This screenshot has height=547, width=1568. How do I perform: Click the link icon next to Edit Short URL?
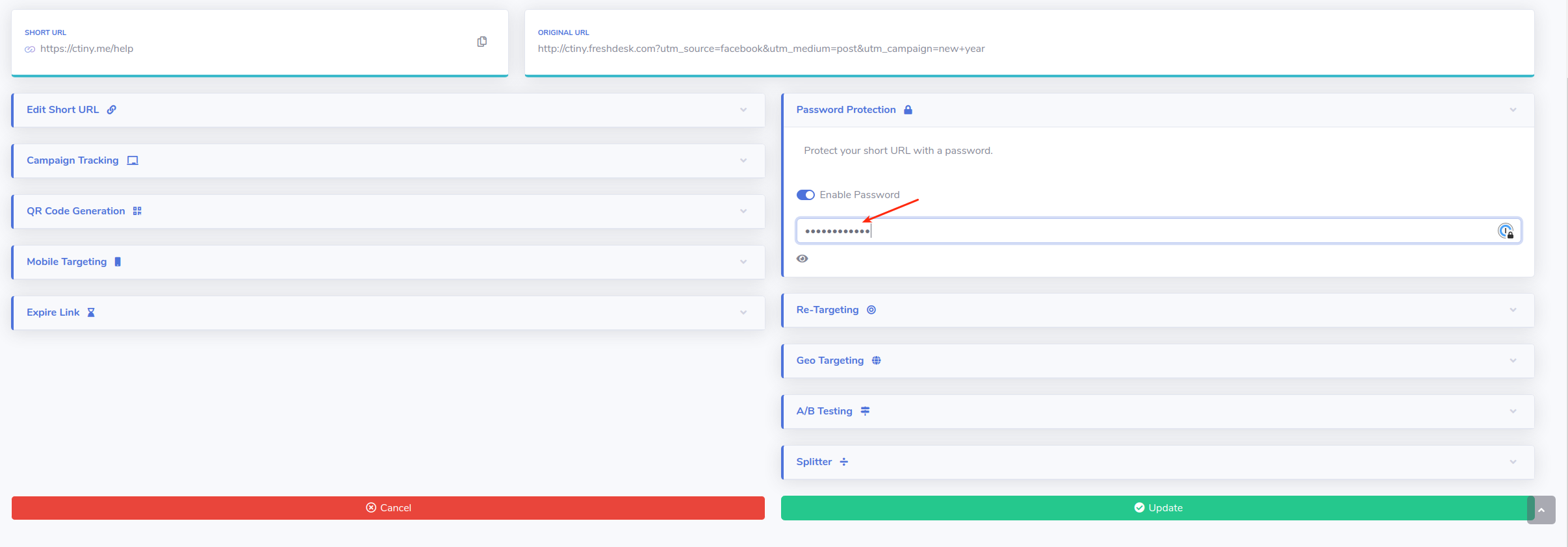[x=112, y=110]
